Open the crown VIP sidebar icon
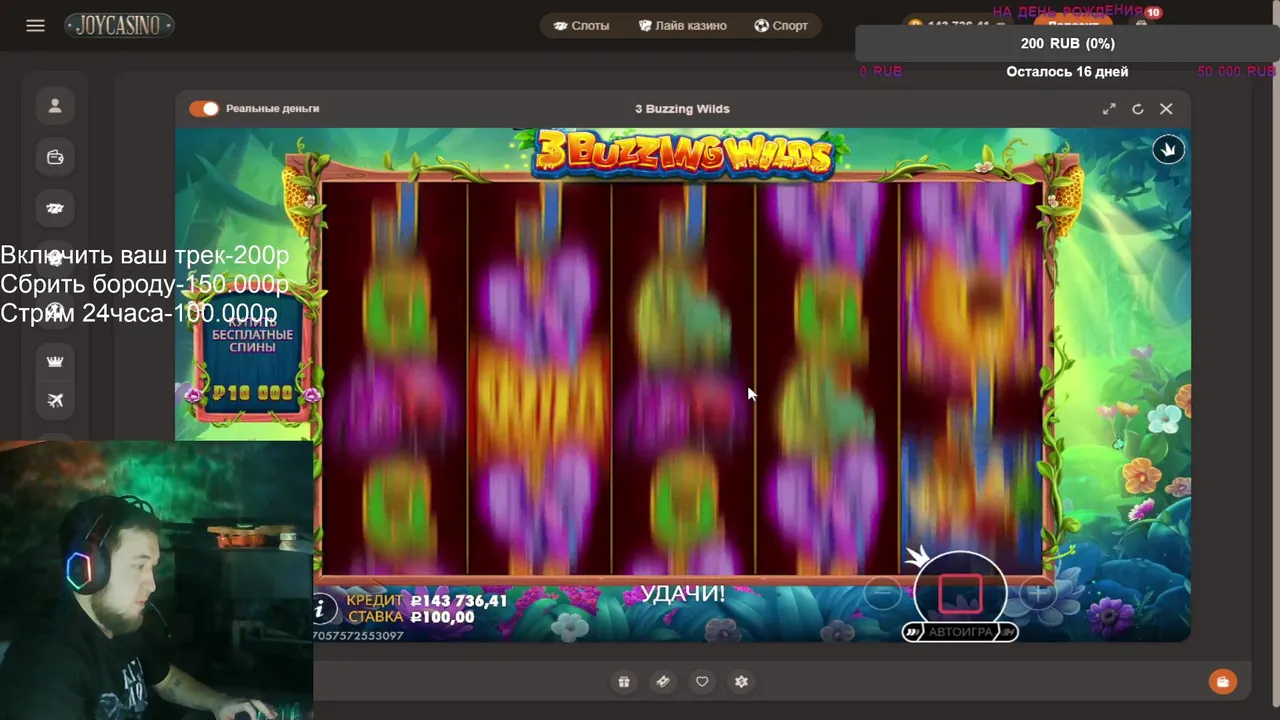 click(x=55, y=361)
